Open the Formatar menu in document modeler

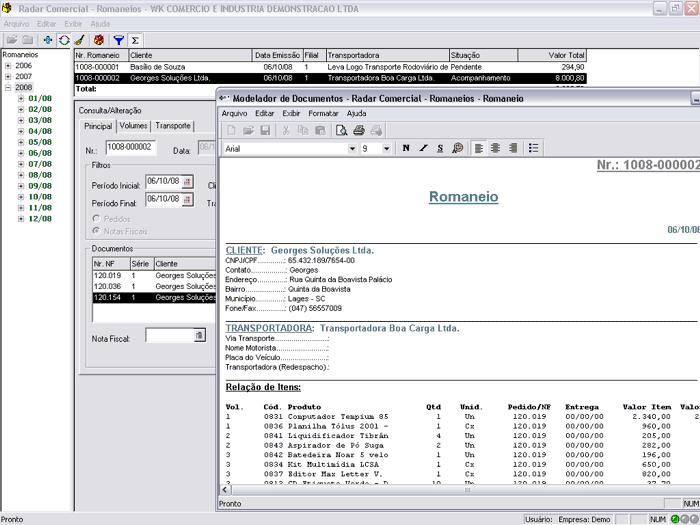[323, 113]
